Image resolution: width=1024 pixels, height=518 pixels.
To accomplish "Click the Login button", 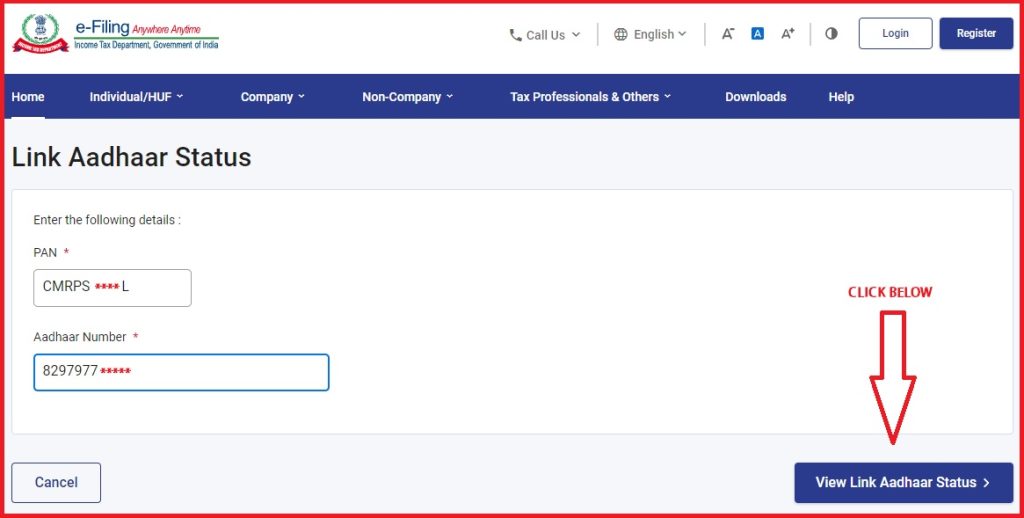I will pos(895,33).
